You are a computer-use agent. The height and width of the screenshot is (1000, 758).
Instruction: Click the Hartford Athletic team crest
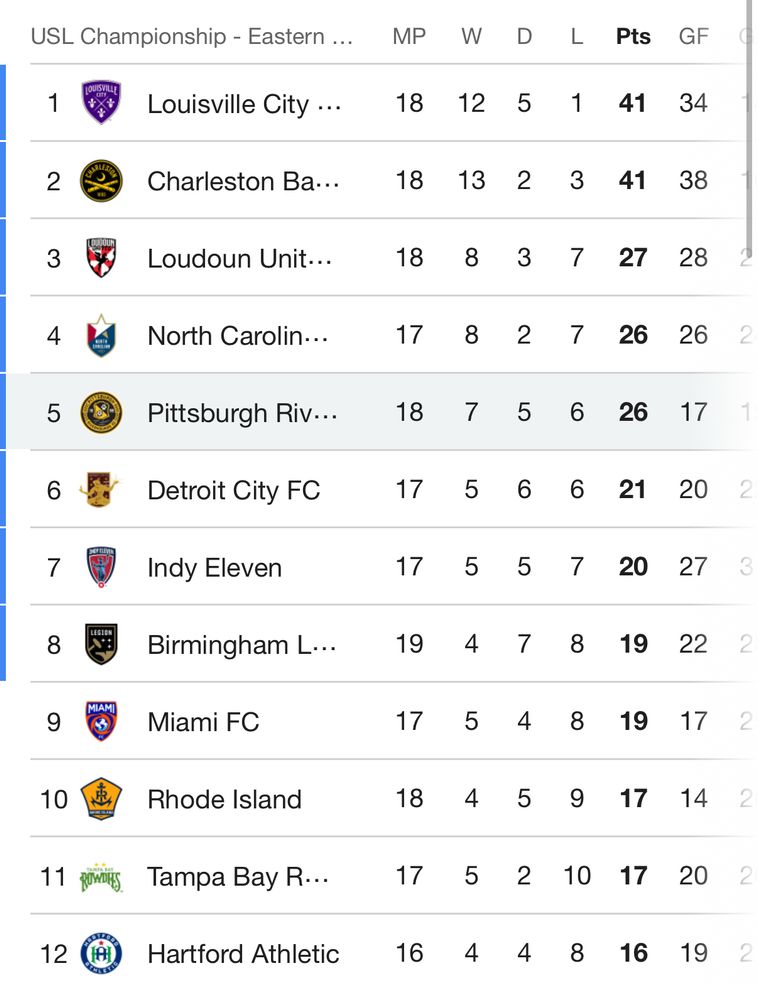point(101,953)
